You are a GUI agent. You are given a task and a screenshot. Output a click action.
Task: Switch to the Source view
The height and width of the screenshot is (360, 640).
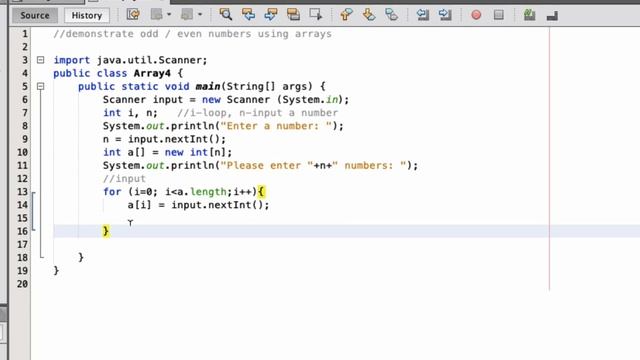pos(35,16)
